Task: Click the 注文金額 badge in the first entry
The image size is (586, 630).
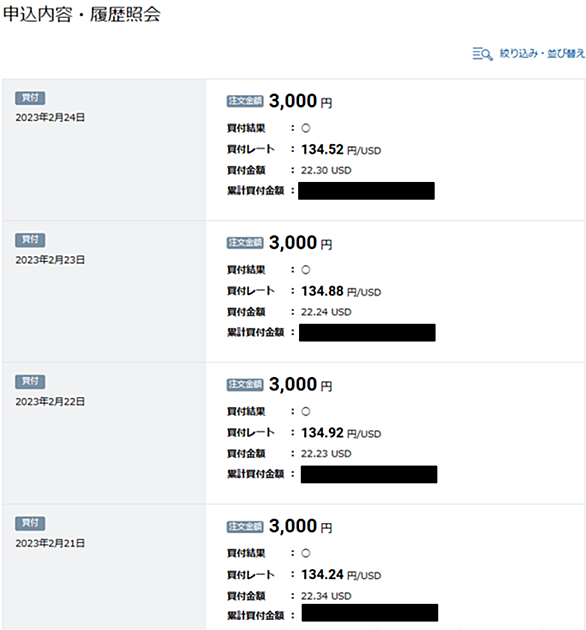Action: click(x=245, y=101)
